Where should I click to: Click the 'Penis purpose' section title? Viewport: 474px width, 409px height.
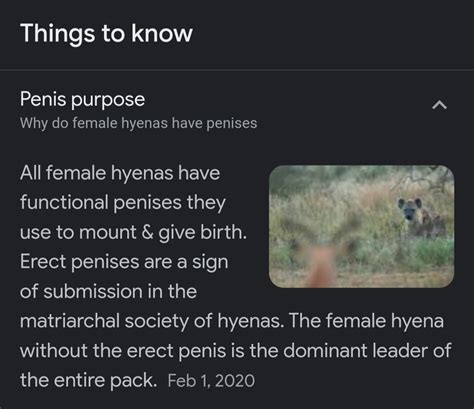[82, 99]
